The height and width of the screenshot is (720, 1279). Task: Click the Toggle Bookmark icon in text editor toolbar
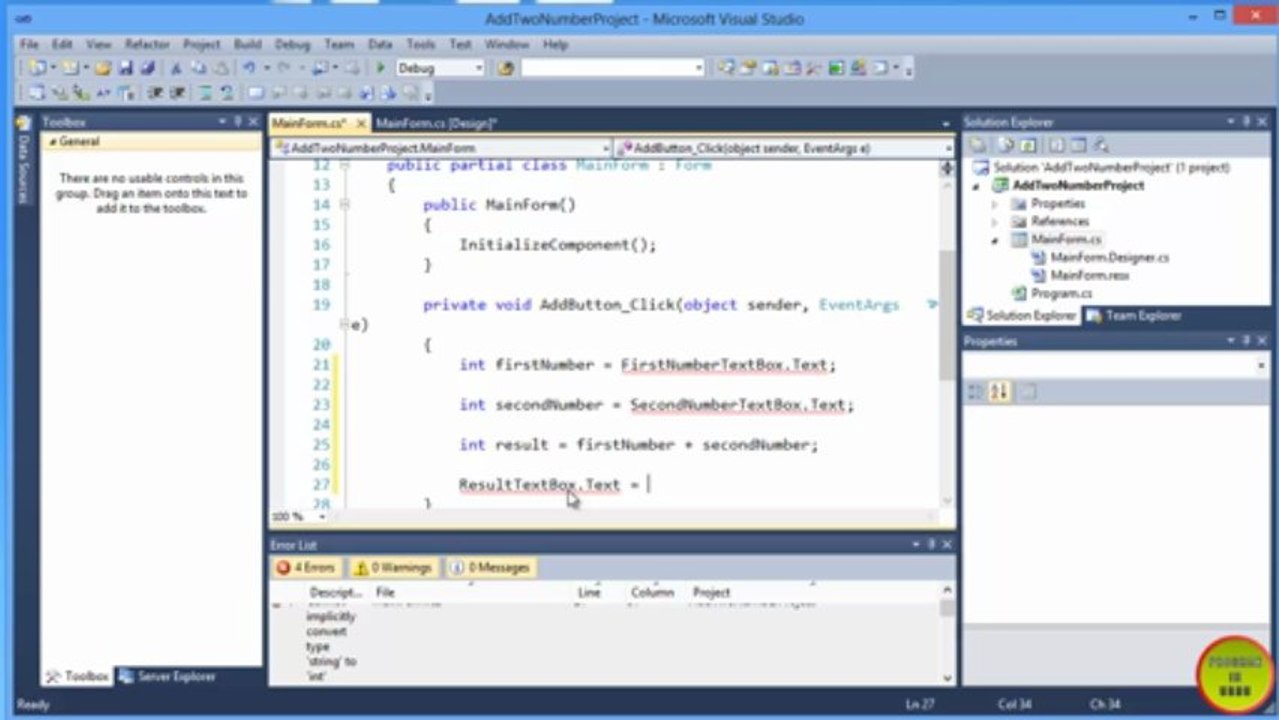tap(255, 93)
